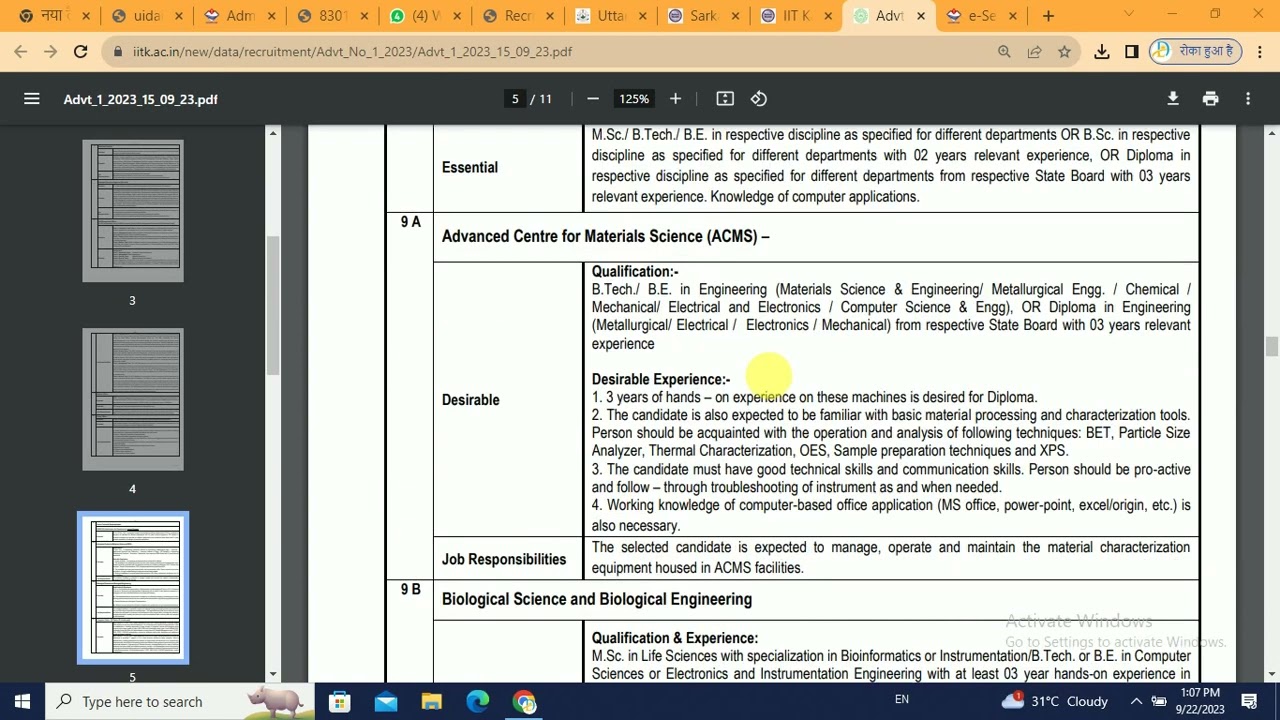Viewport: 1280px width, 720px height.
Task: Zoom out the PDF with minus icon
Action: (593, 99)
